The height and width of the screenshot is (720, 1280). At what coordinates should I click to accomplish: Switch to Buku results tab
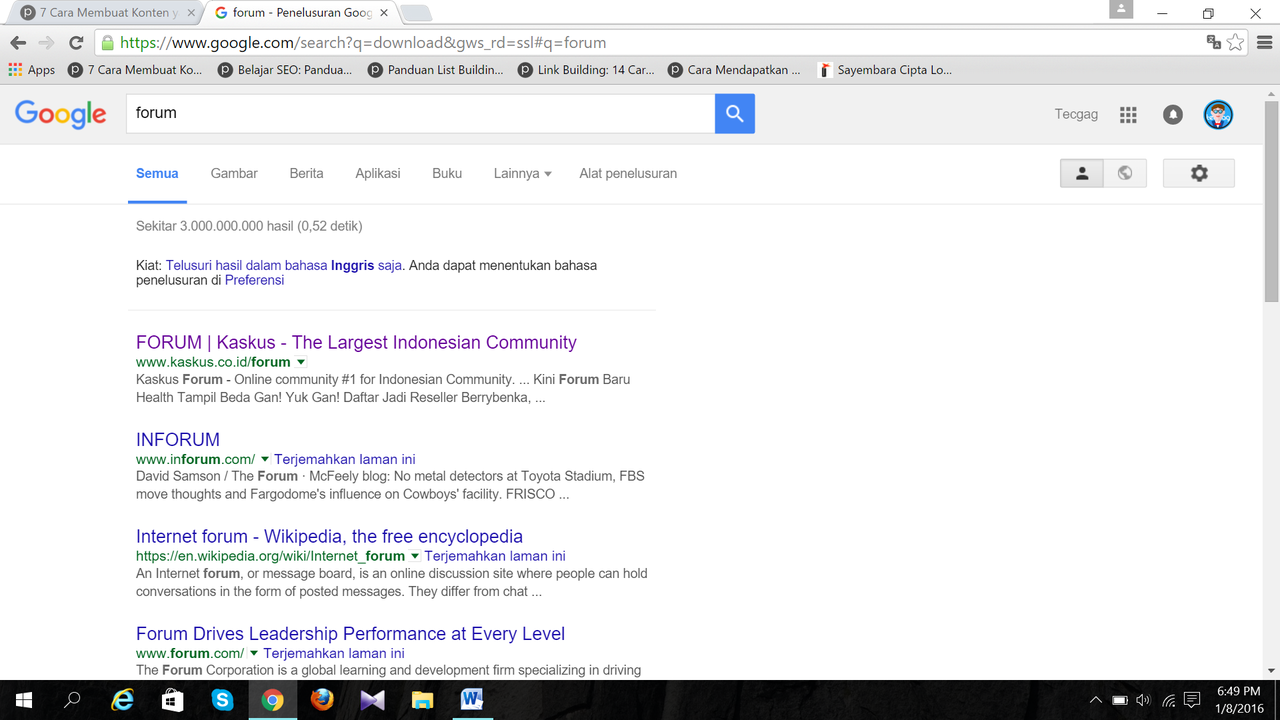pyautogui.click(x=447, y=173)
